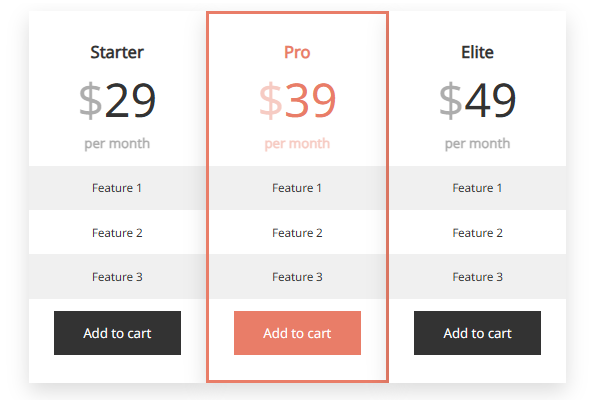This screenshot has height=400, width=600.
Task: Click Feature 3 under the Elite plan
Action: (x=477, y=277)
